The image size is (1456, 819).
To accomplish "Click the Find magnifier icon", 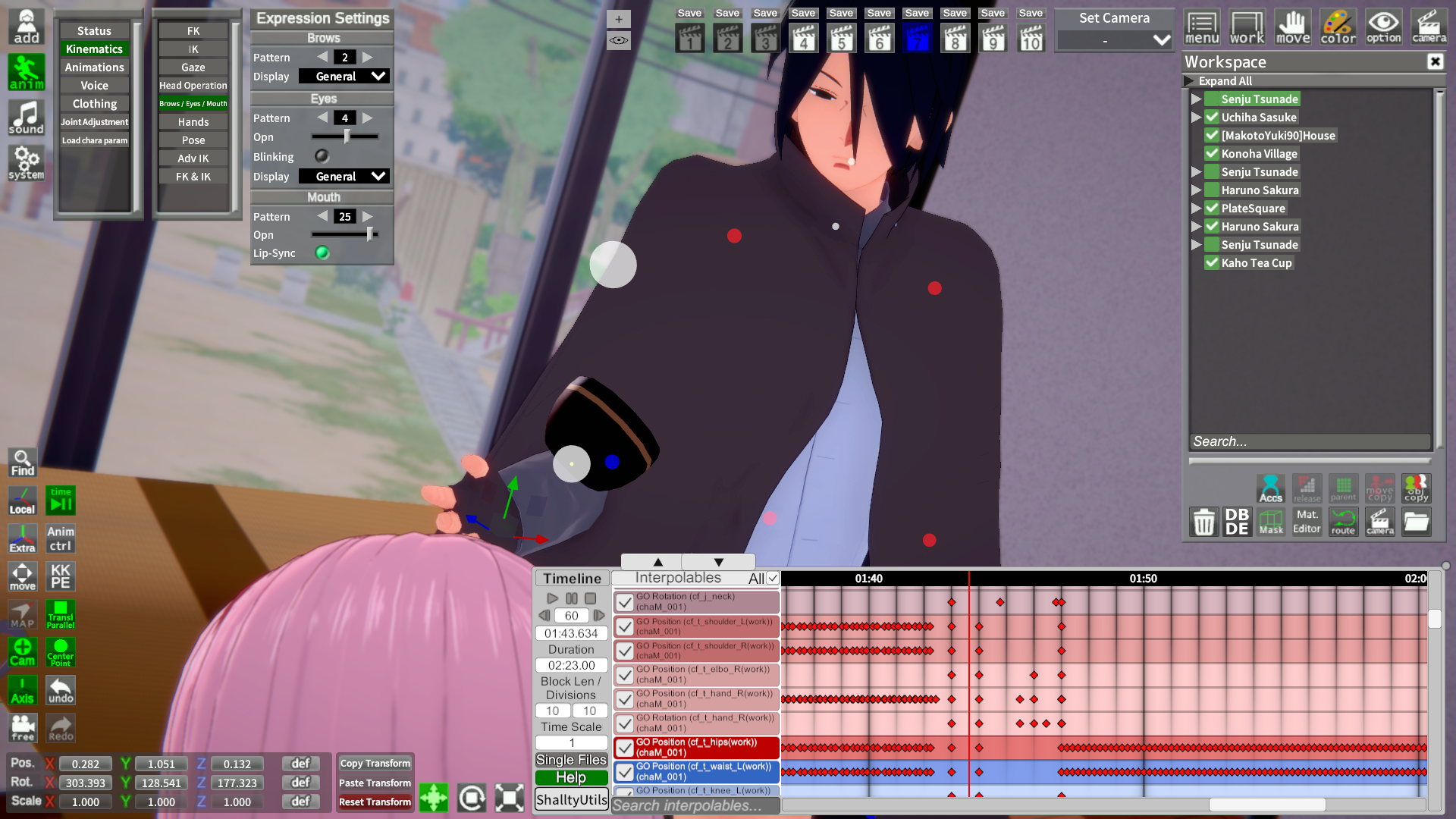I will tap(23, 463).
